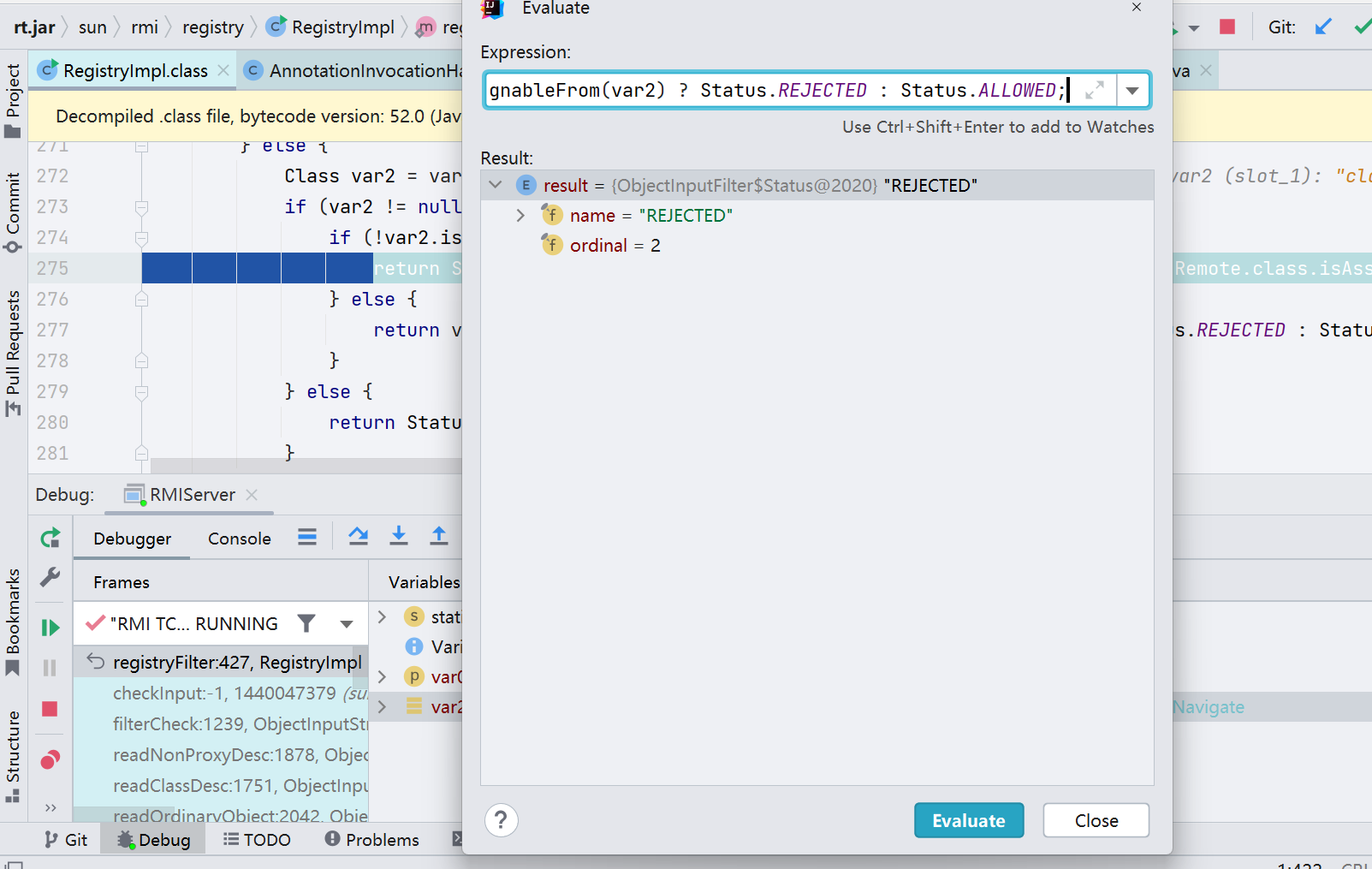Expand the name field node
This screenshot has width=1372, height=869.
click(520, 216)
